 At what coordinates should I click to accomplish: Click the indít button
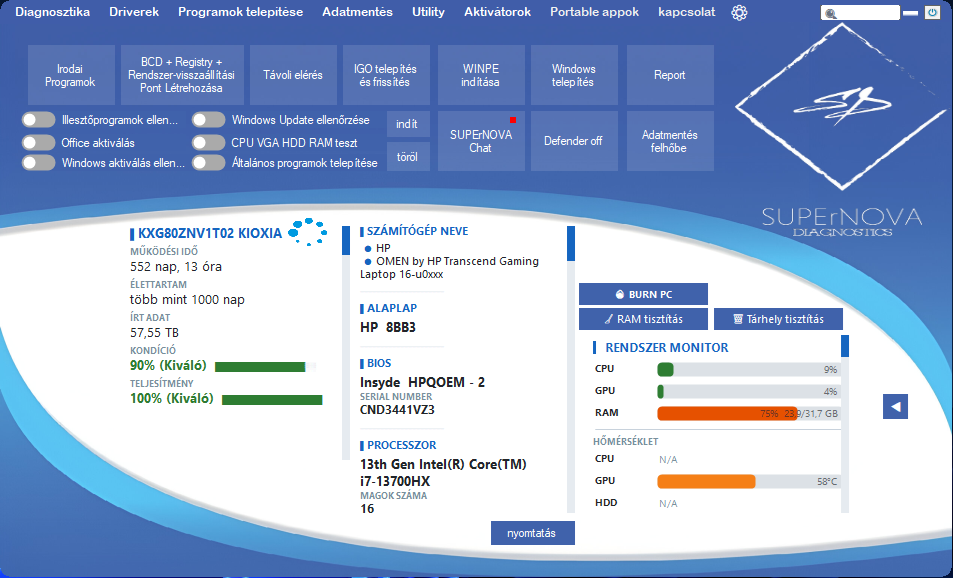tap(407, 124)
